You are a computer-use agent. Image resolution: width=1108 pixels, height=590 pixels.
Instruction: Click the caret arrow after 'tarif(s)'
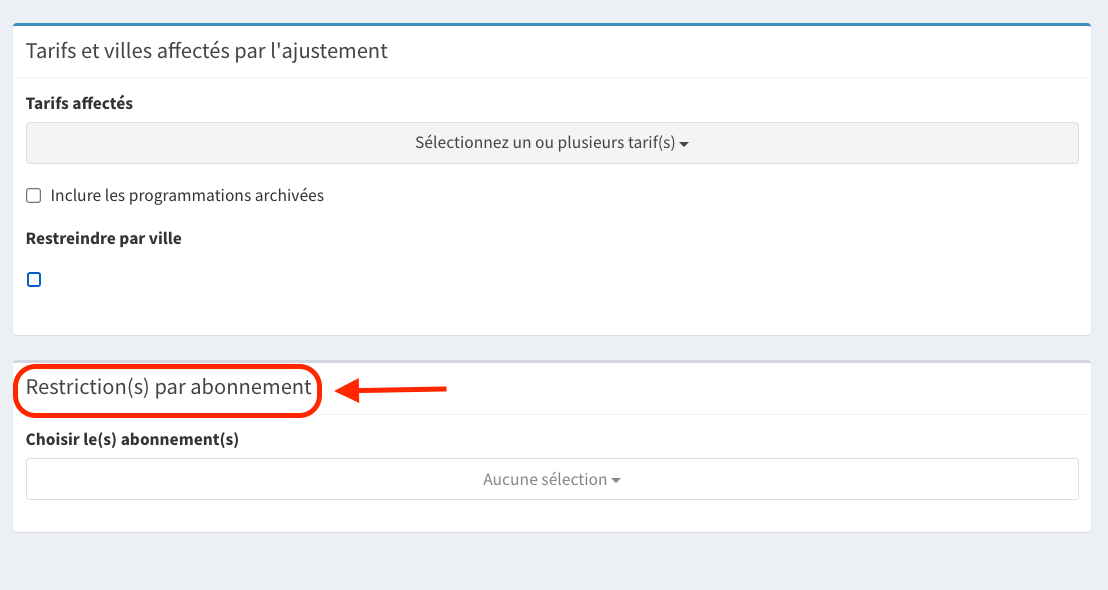click(x=684, y=144)
